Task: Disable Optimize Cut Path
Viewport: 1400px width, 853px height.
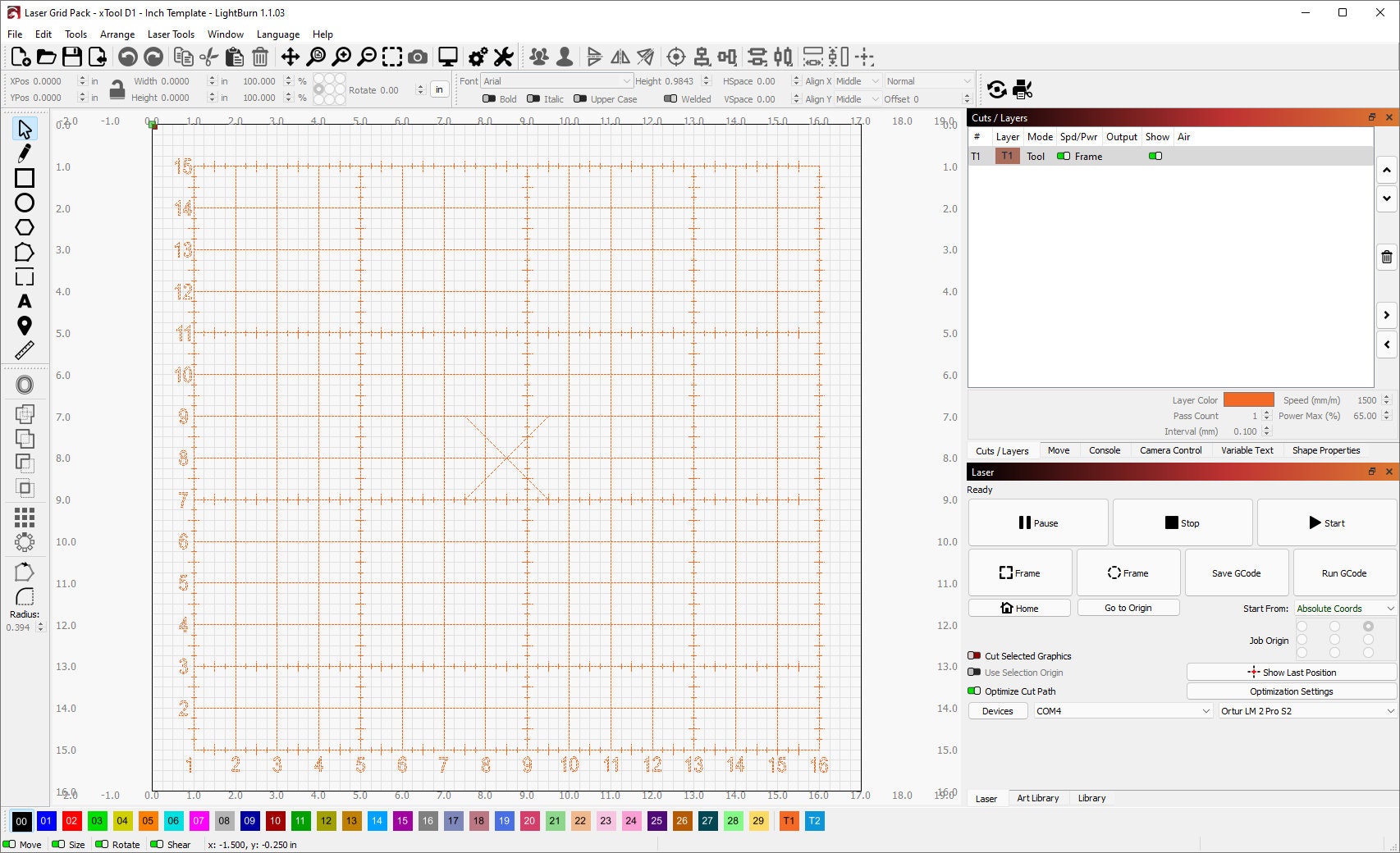Action: click(x=975, y=691)
